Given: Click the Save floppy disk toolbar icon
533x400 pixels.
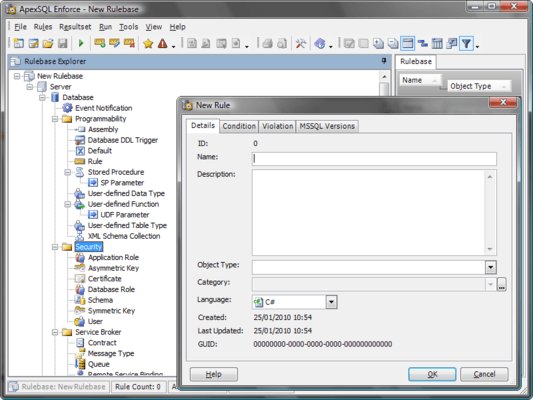Looking at the screenshot, I should 63,44.
